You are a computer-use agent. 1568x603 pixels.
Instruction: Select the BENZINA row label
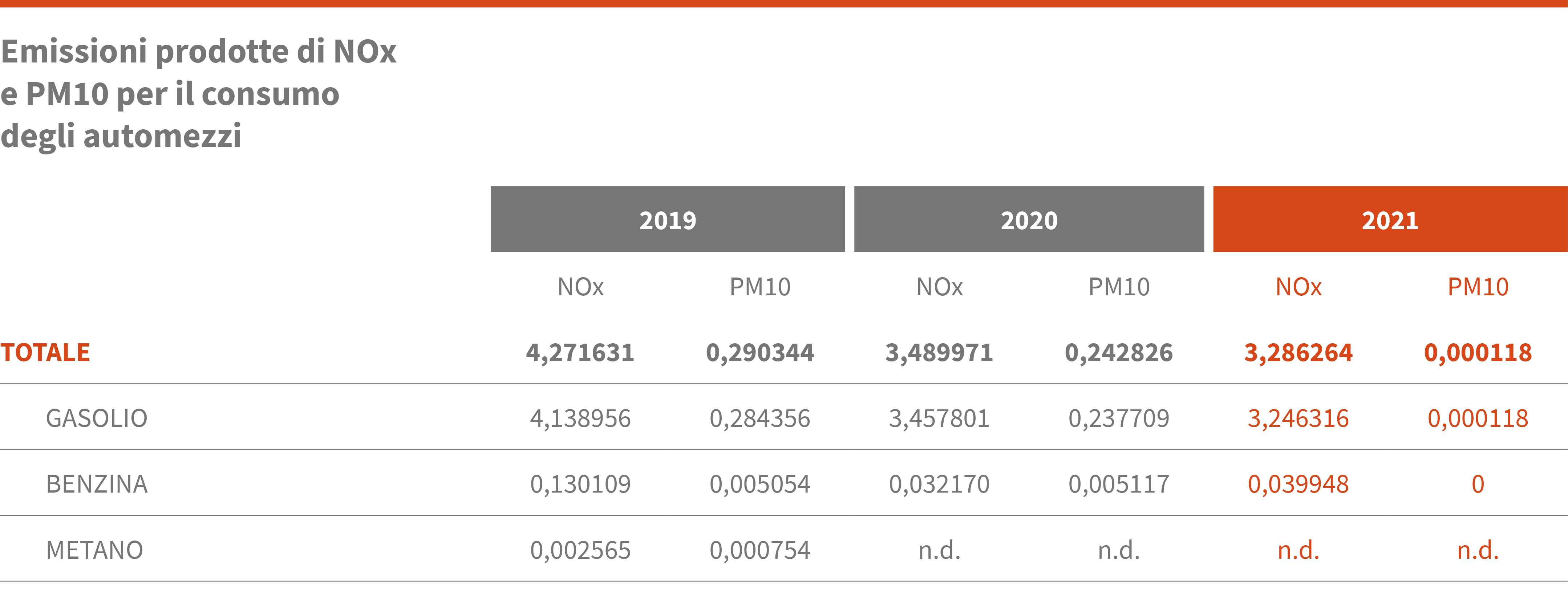click(97, 484)
